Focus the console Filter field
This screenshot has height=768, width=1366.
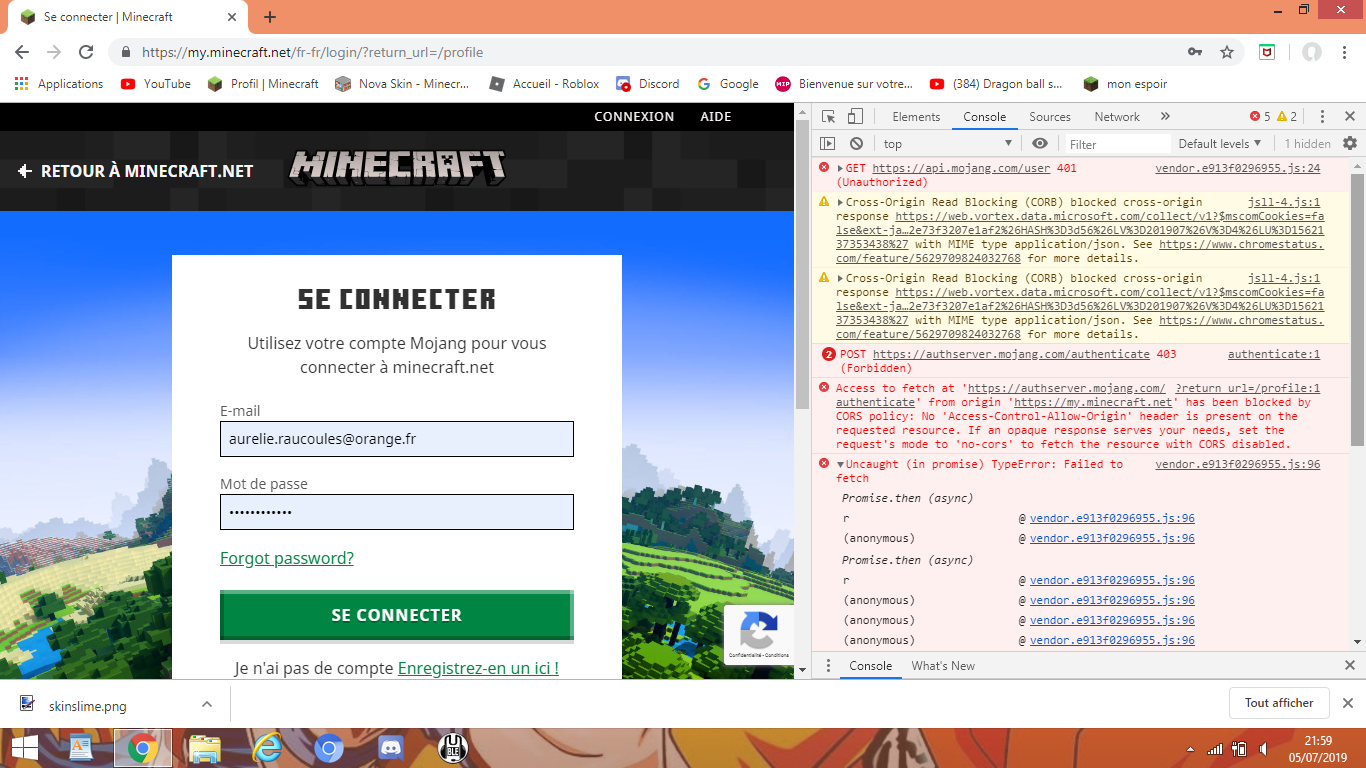pyautogui.click(x=1118, y=144)
